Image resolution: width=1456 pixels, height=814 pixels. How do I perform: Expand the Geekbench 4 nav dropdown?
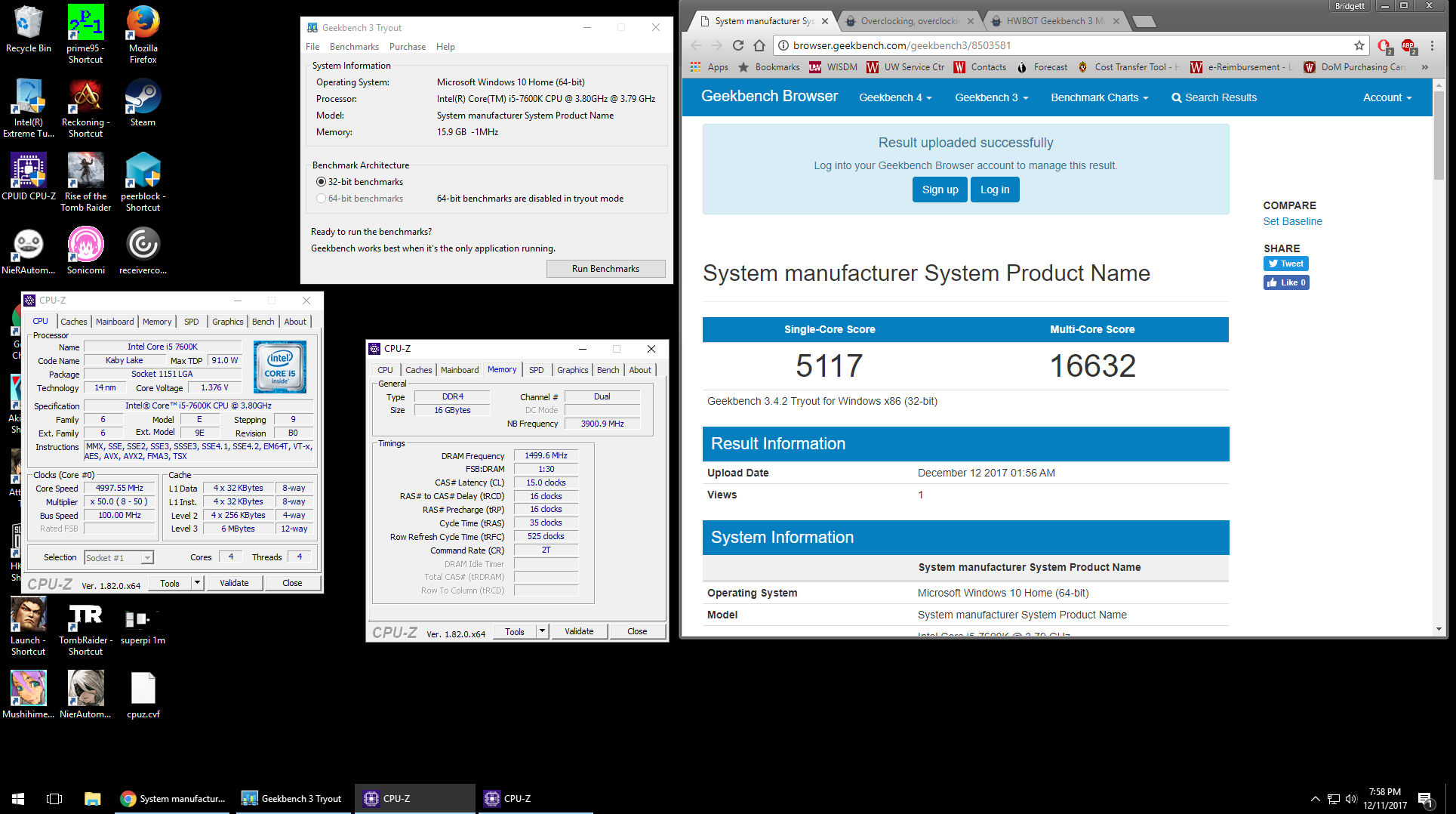pyautogui.click(x=895, y=97)
